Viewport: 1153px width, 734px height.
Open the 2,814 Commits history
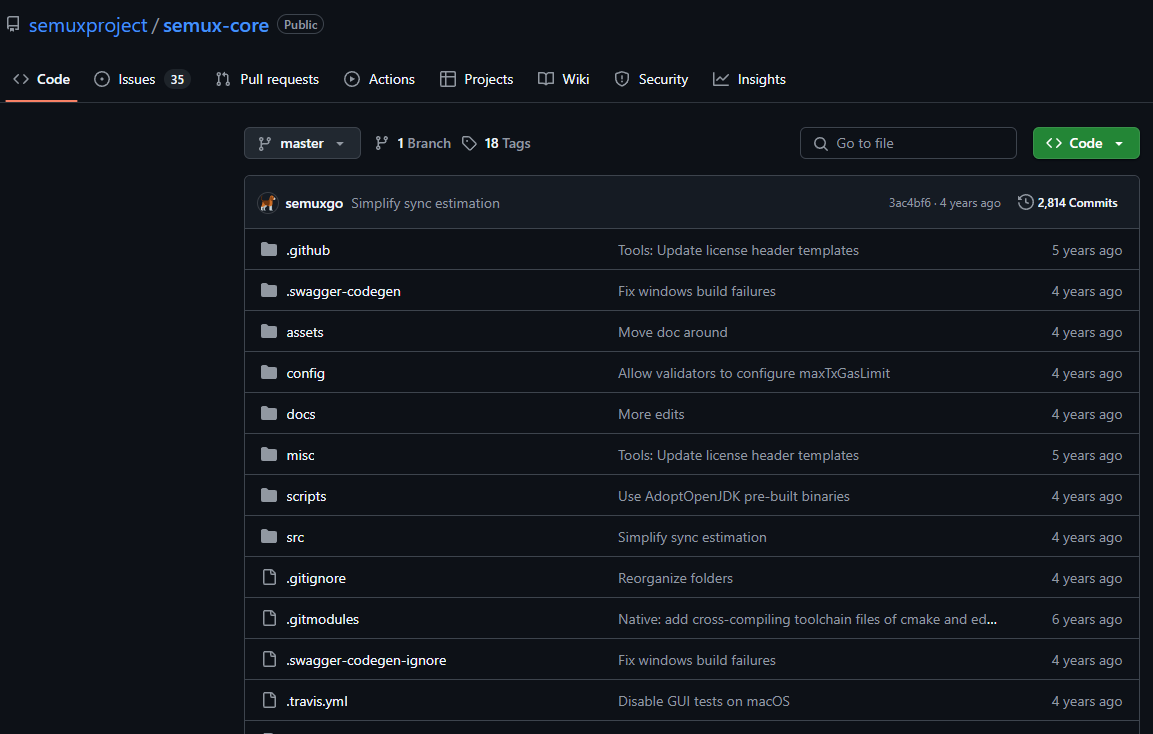(x=1068, y=202)
